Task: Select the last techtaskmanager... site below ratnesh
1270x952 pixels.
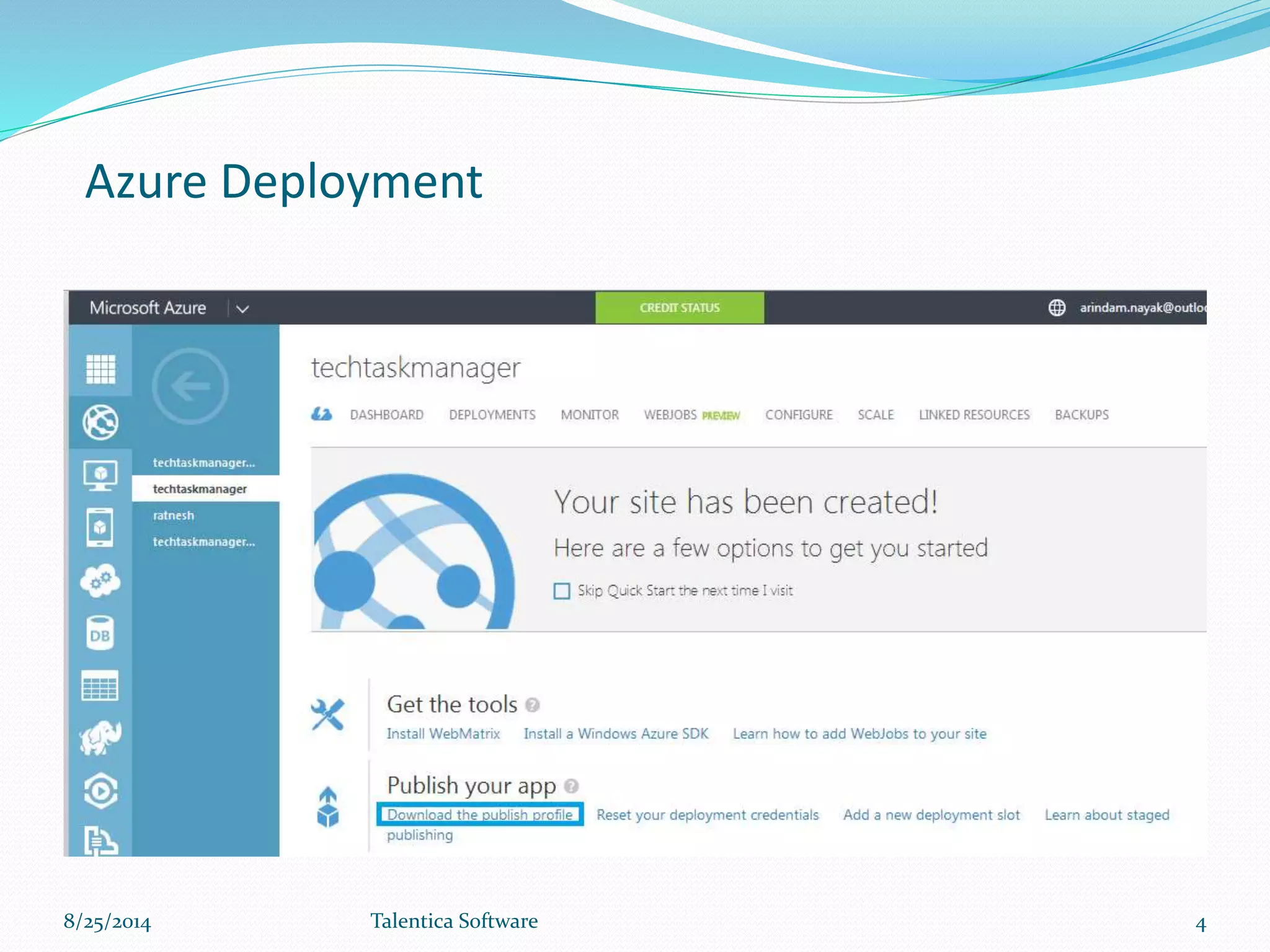Action: pos(205,542)
